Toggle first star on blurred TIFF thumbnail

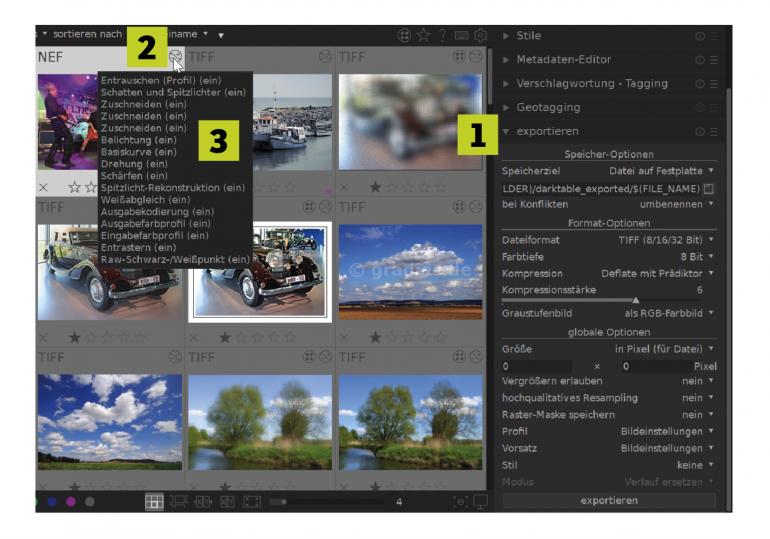376,187
